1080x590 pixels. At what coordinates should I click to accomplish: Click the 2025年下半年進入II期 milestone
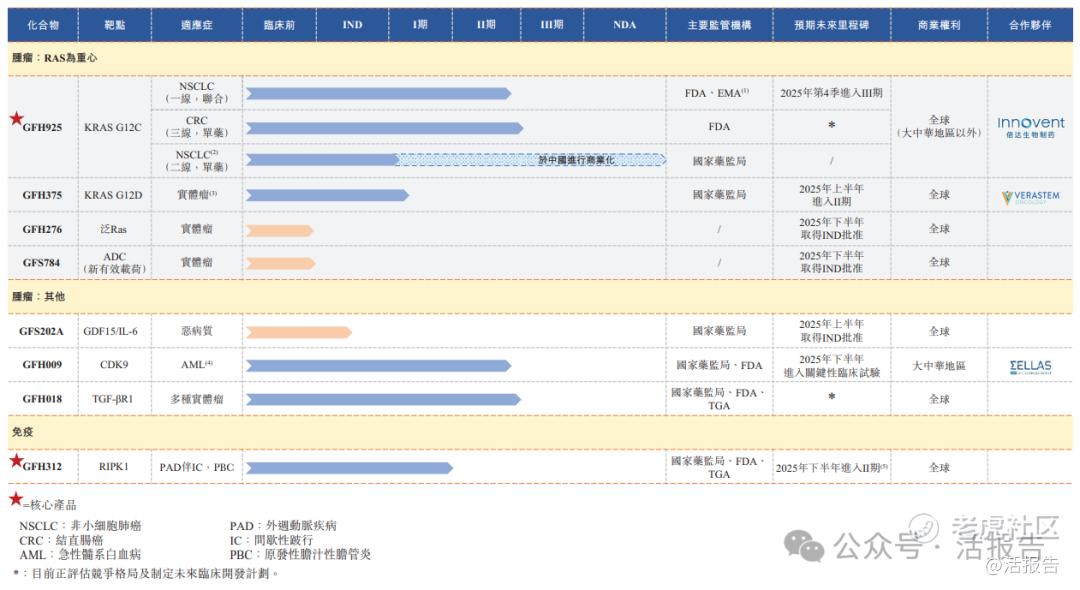tap(831, 467)
